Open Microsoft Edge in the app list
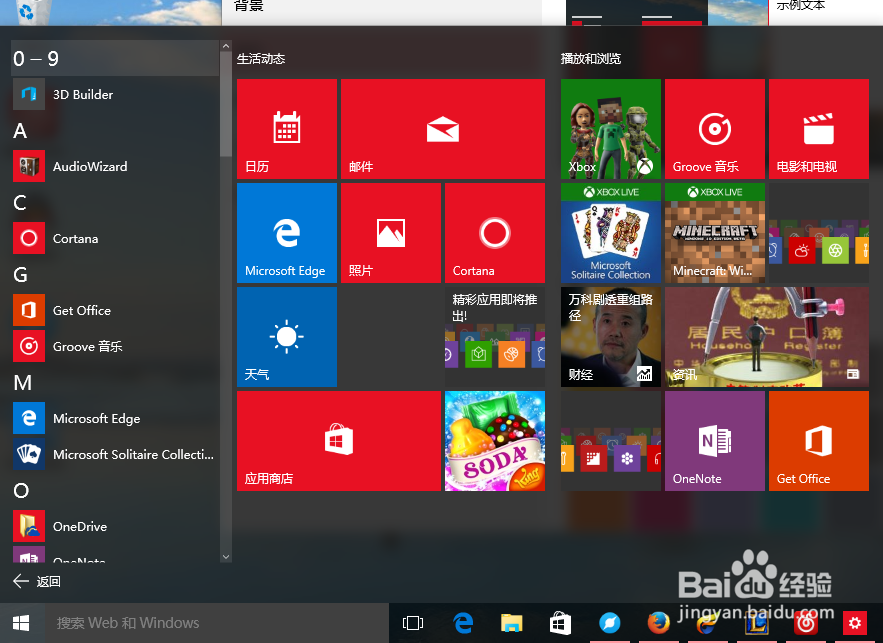The height and width of the screenshot is (643, 883). point(115,418)
